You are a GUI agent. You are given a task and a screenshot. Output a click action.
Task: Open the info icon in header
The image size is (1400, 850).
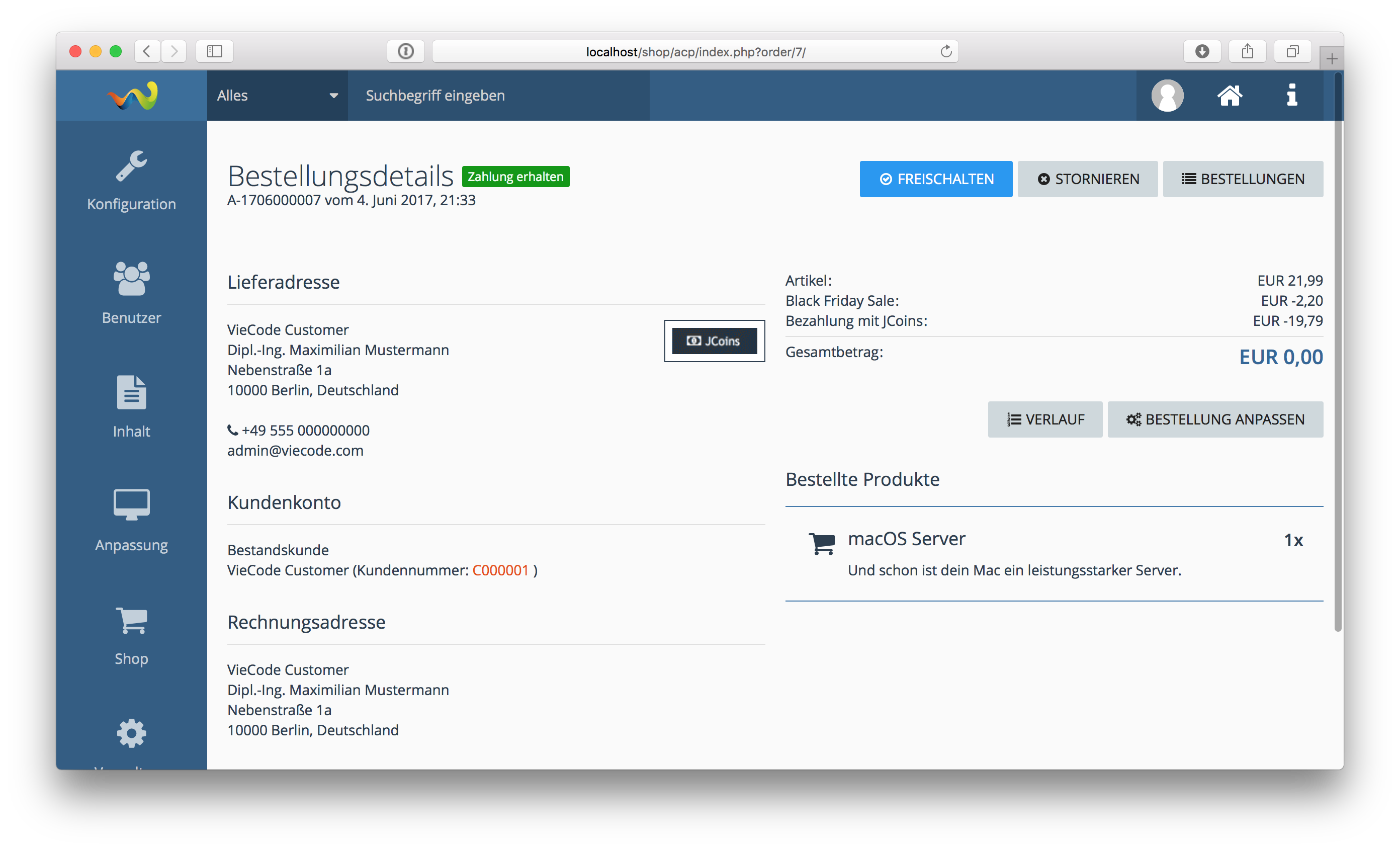pyautogui.click(x=1292, y=96)
